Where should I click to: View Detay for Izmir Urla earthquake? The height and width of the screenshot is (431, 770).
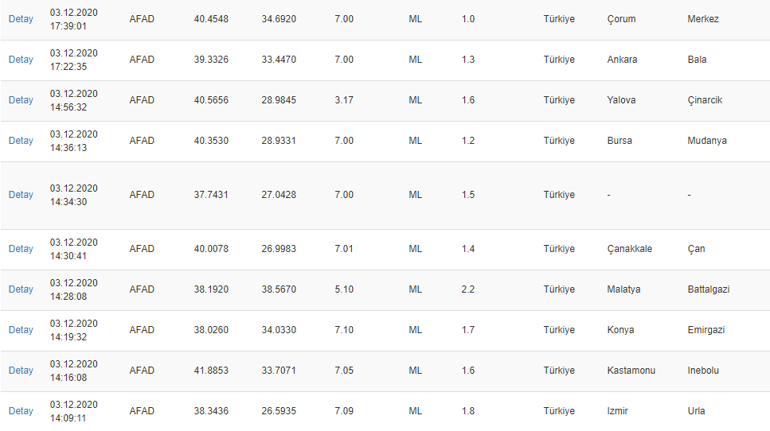[x=21, y=410]
